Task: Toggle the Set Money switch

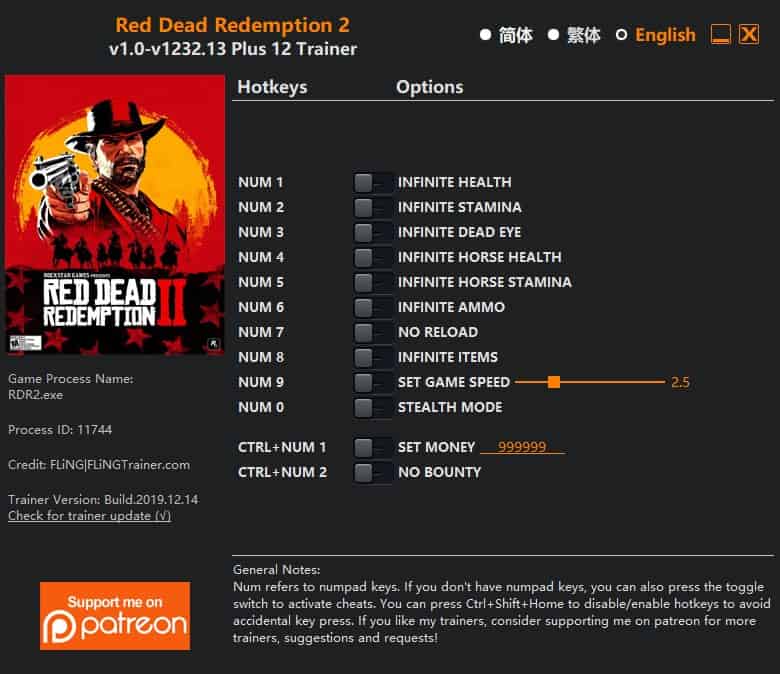Action: tap(372, 448)
